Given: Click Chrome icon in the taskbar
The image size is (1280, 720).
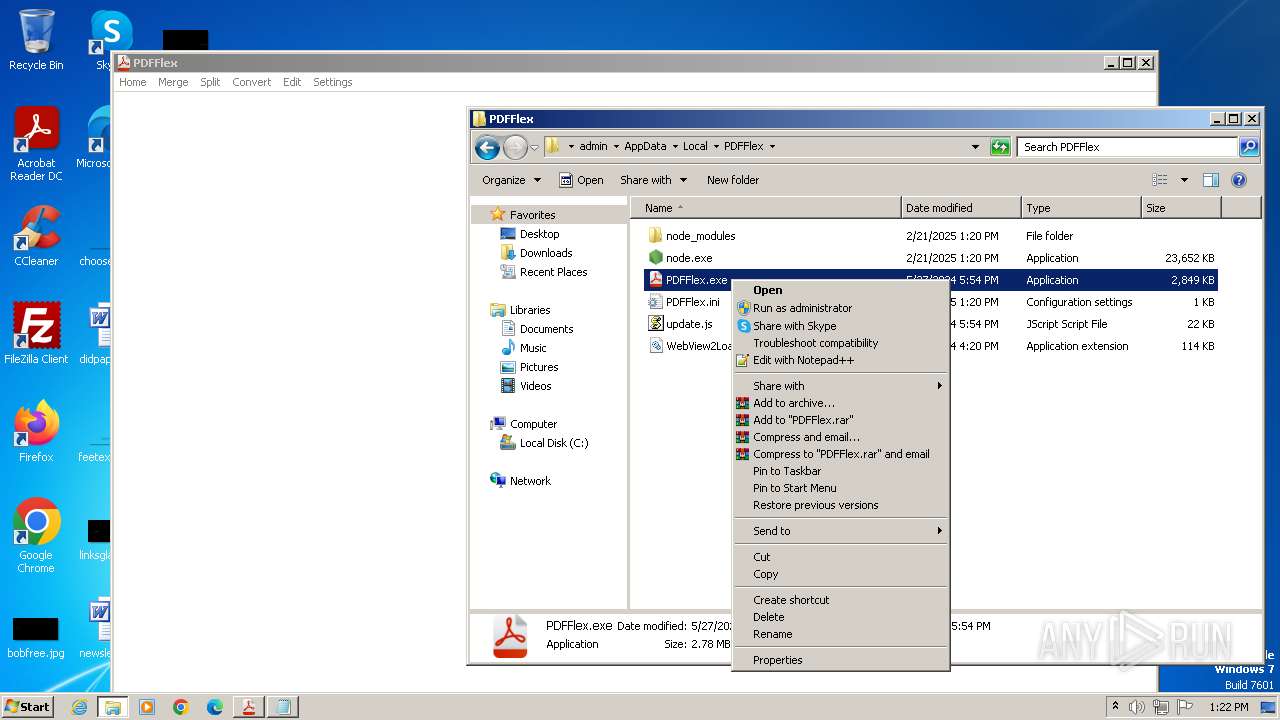Looking at the screenshot, I should click(181, 707).
